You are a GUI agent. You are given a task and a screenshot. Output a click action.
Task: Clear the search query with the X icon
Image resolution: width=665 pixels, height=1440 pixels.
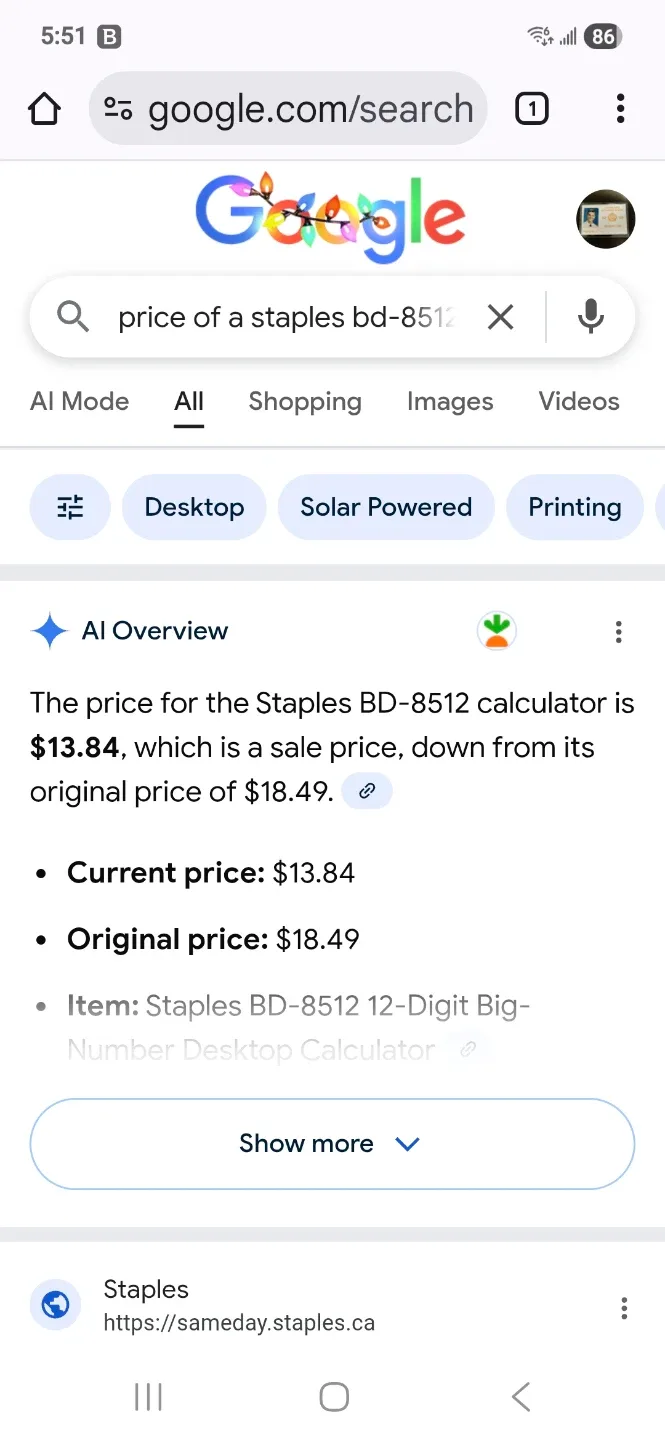point(500,316)
